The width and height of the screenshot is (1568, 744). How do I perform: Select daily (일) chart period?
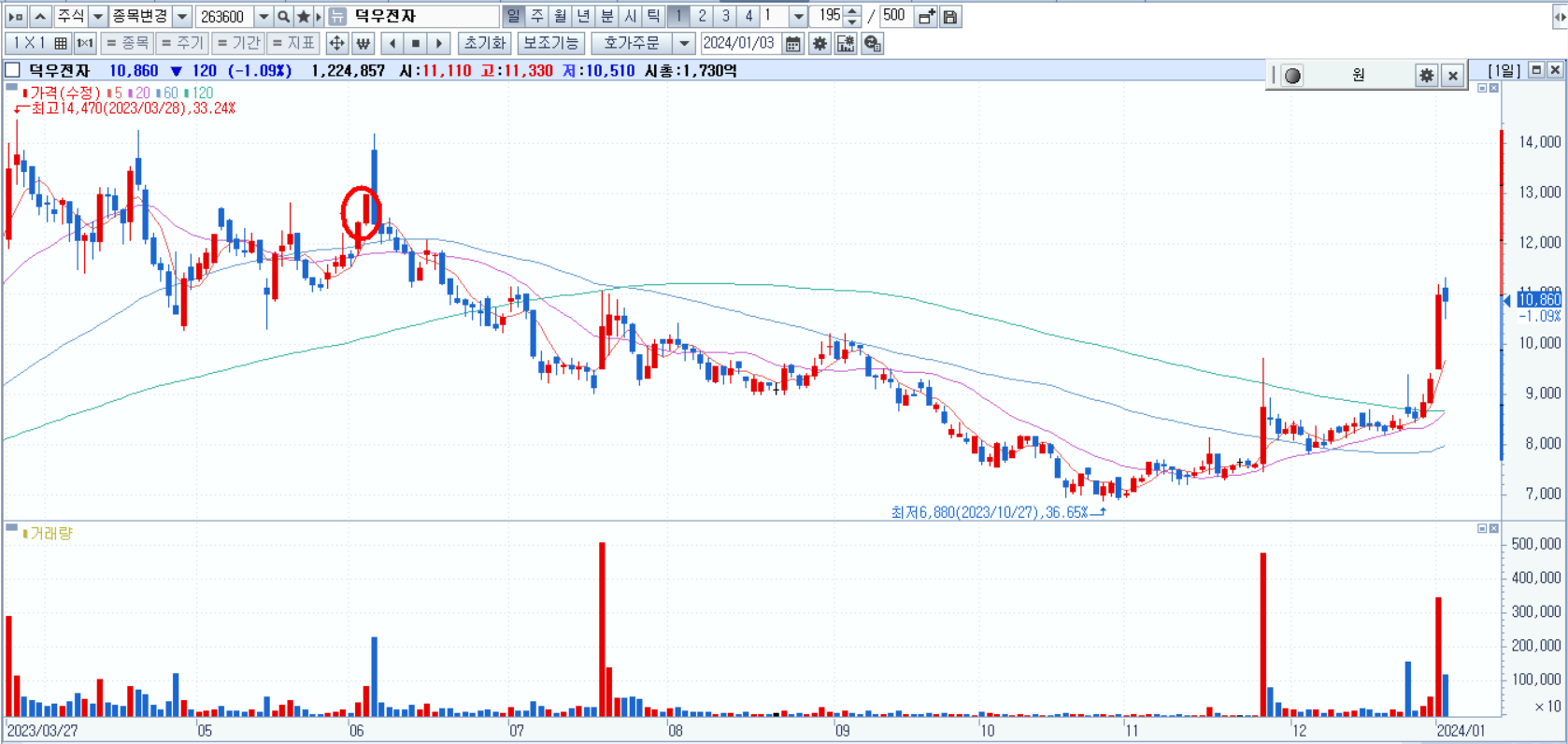[513, 17]
